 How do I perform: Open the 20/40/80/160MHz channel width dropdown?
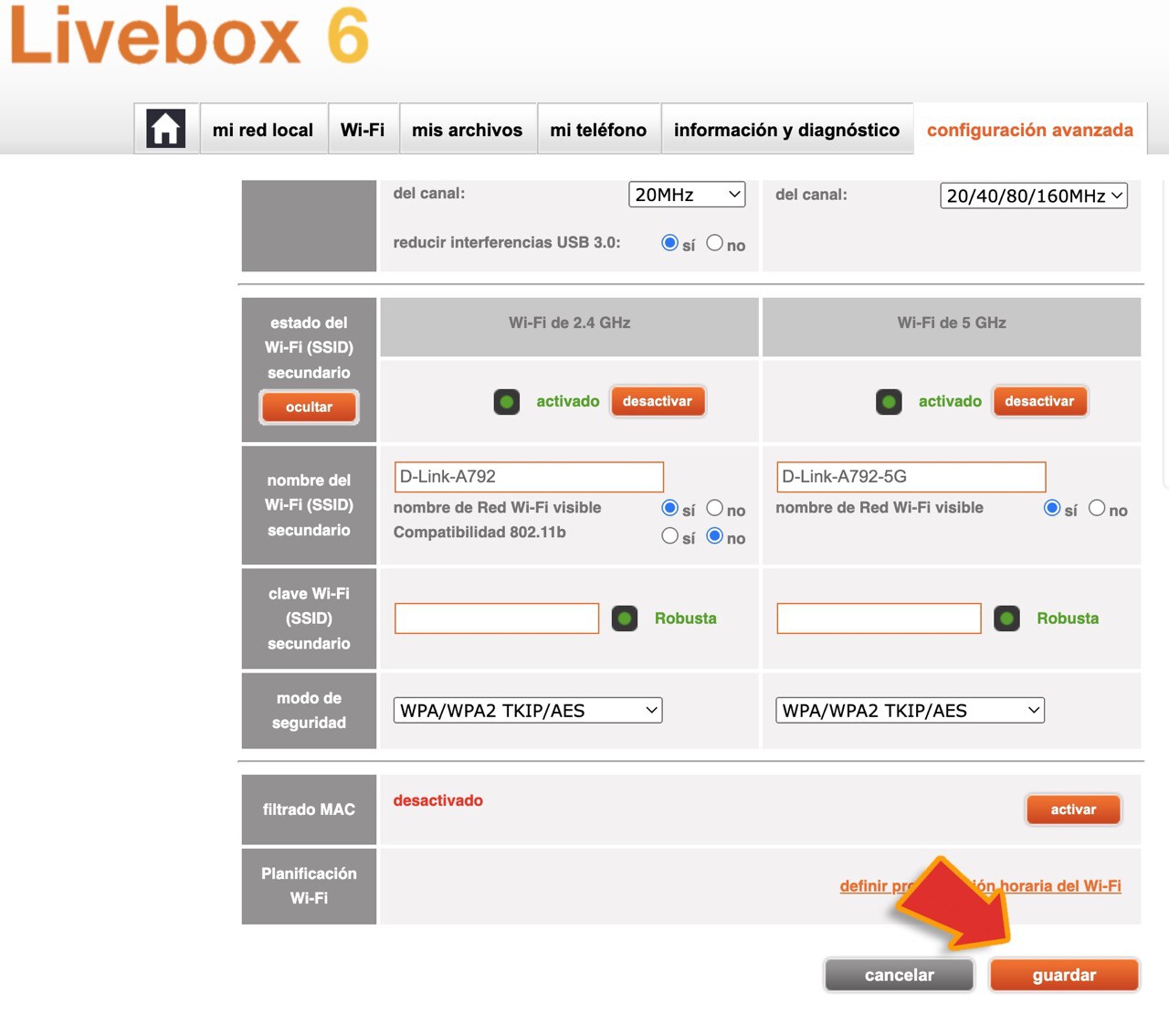pyautogui.click(x=1034, y=196)
